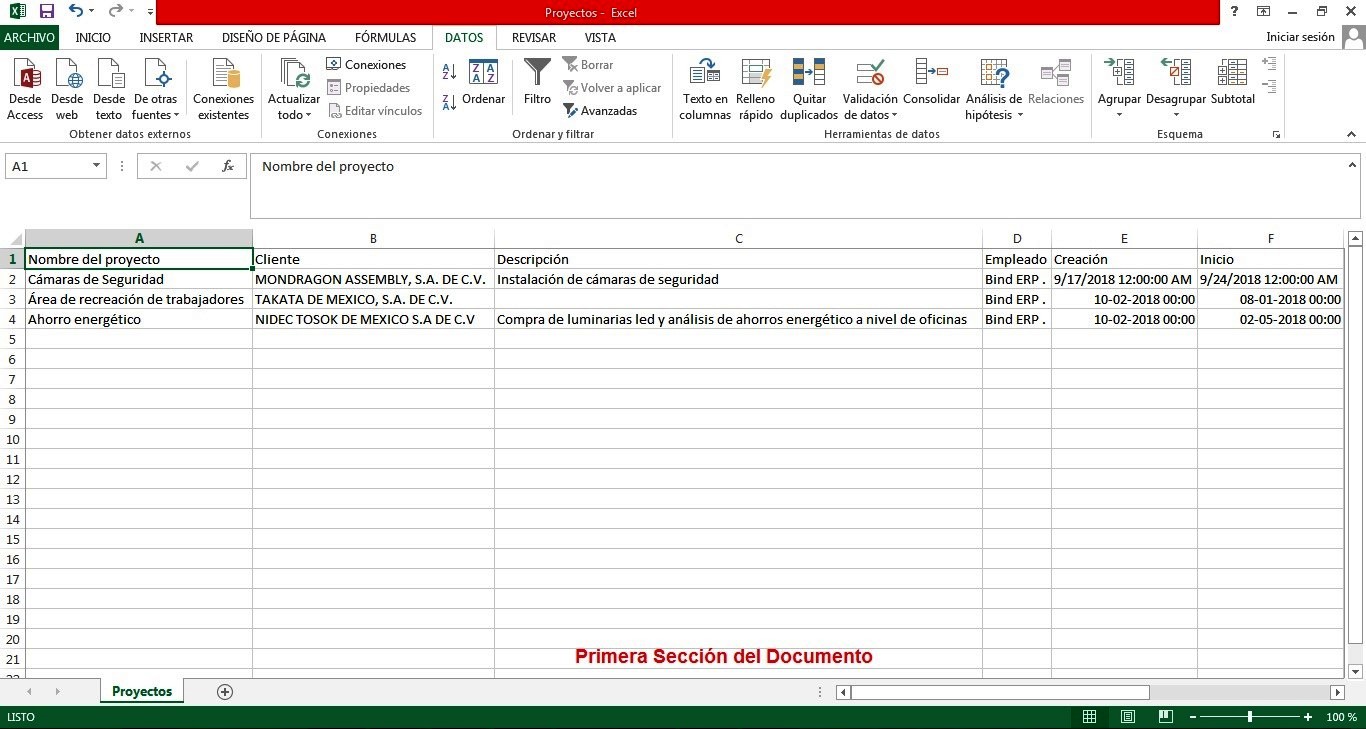Click Relleno rápido flash fill

point(756,90)
